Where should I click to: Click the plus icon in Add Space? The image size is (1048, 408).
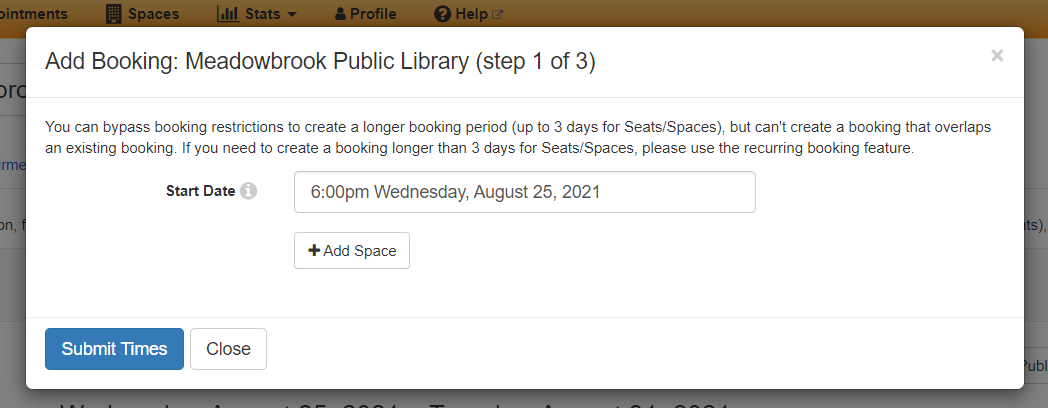click(313, 250)
